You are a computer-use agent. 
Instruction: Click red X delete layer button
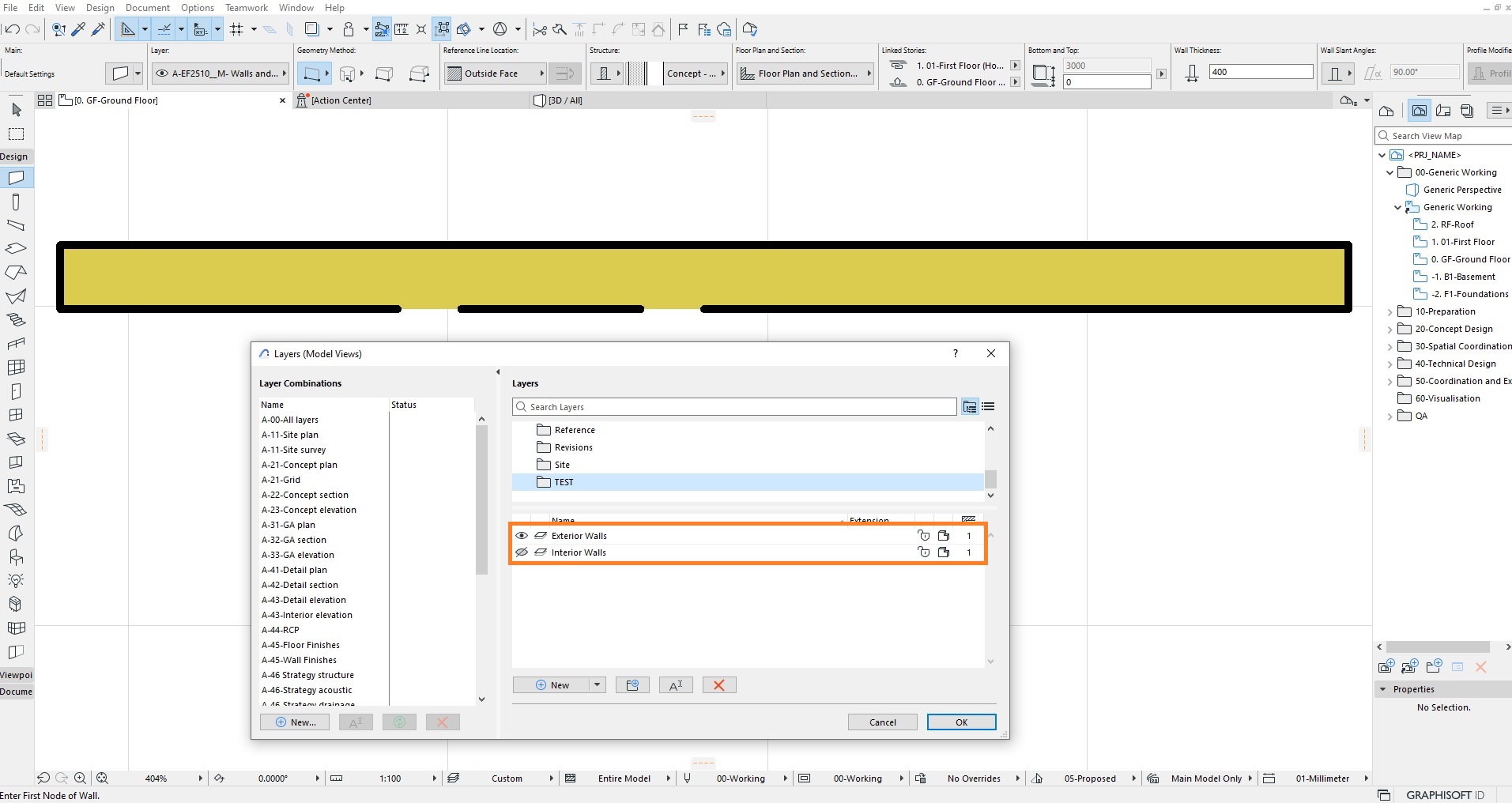coord(719,685)
